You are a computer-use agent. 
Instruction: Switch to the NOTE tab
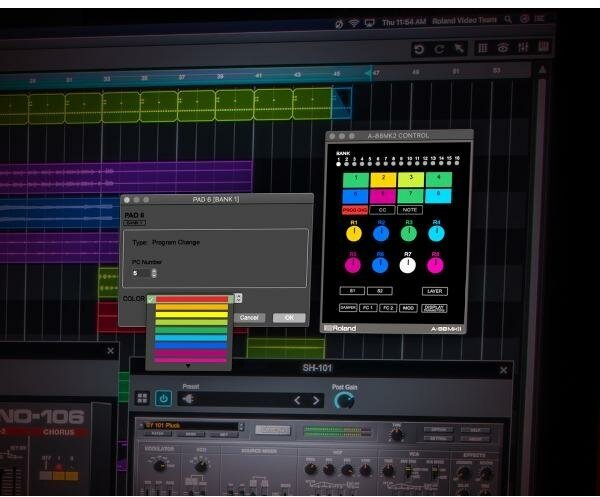point(410,210)
